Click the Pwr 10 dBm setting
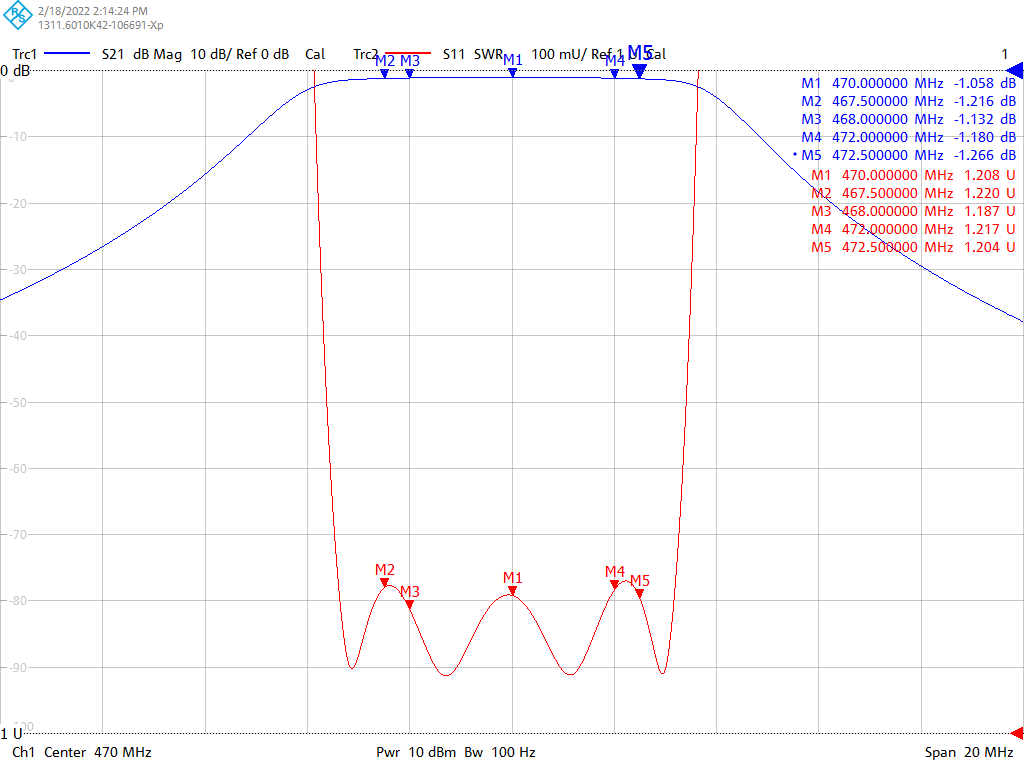 (416, 752)
